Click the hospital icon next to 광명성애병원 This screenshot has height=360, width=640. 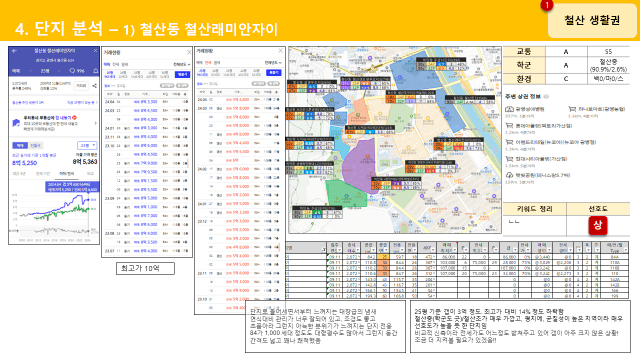[509, 109]
